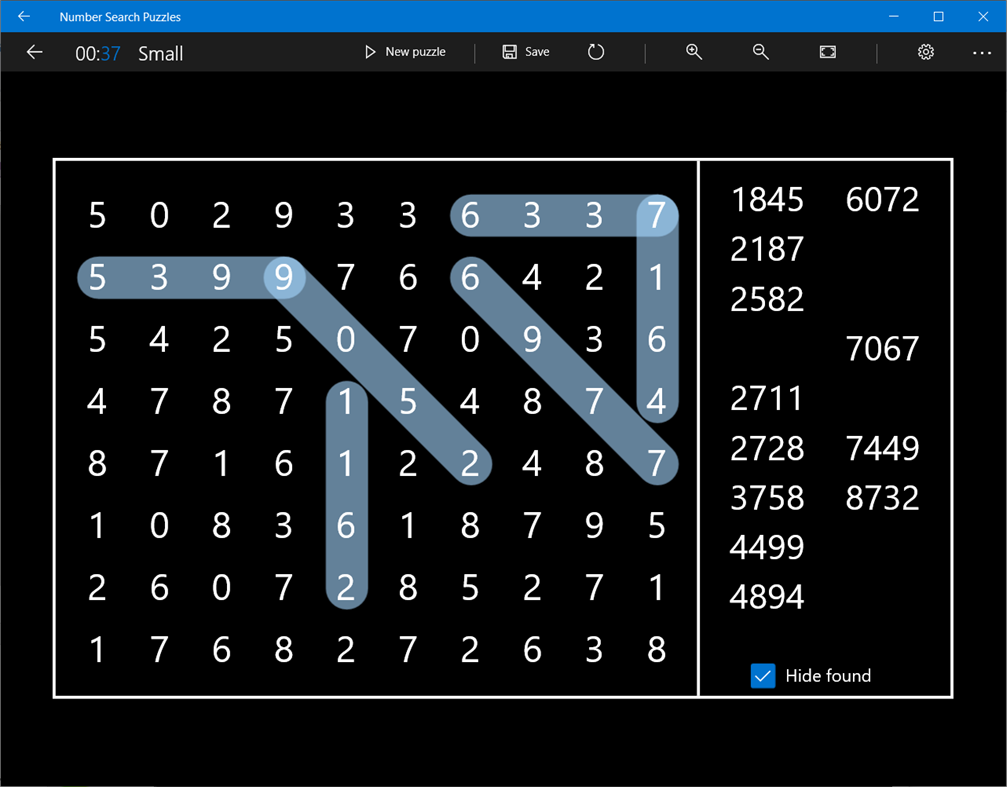The width and height of the screenshot is (1007, 787).
Task: Uncheck the Hide found option
Action: (763, 676)
